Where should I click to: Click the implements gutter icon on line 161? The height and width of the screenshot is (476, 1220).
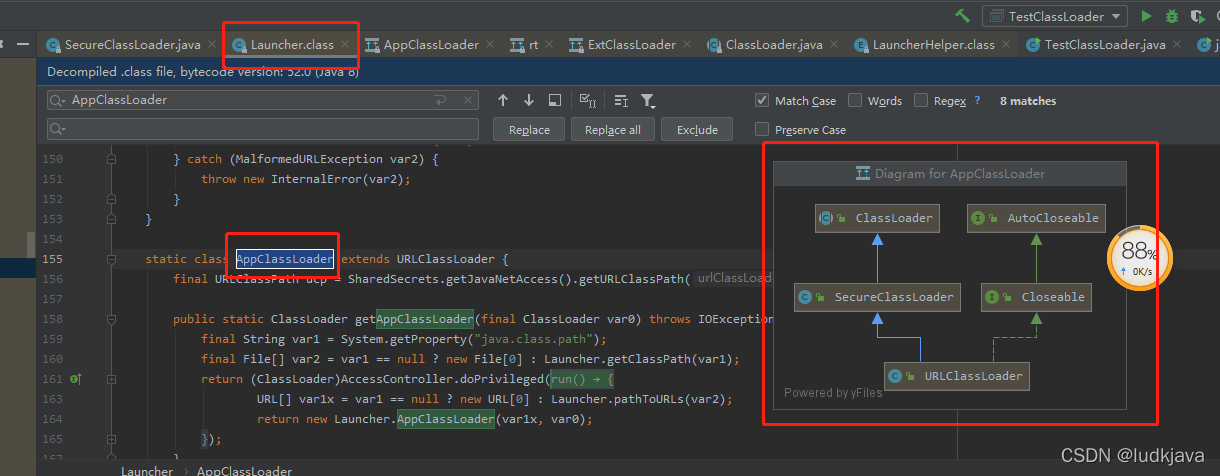74,379
